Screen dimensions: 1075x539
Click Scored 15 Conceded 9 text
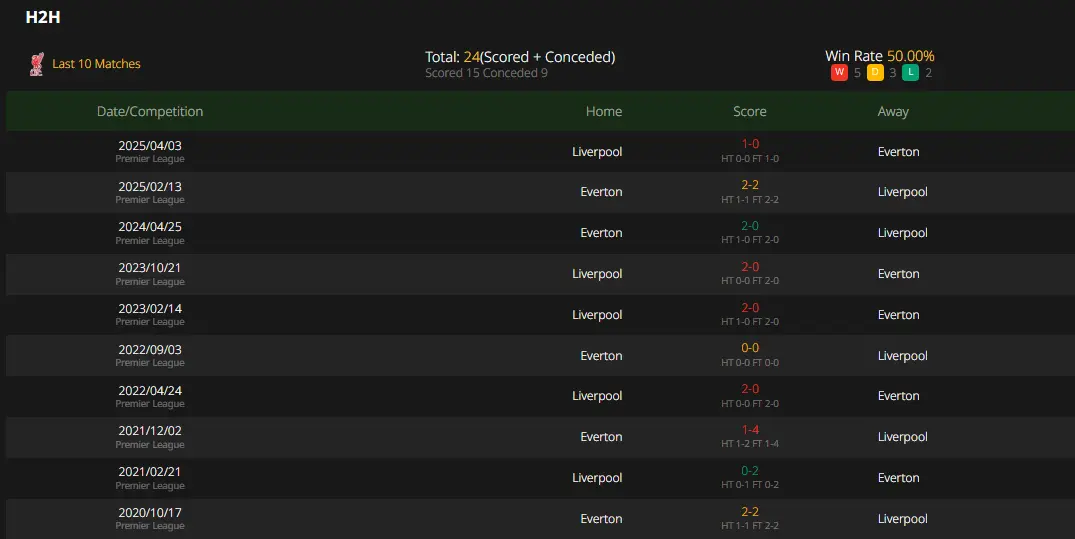486,73
